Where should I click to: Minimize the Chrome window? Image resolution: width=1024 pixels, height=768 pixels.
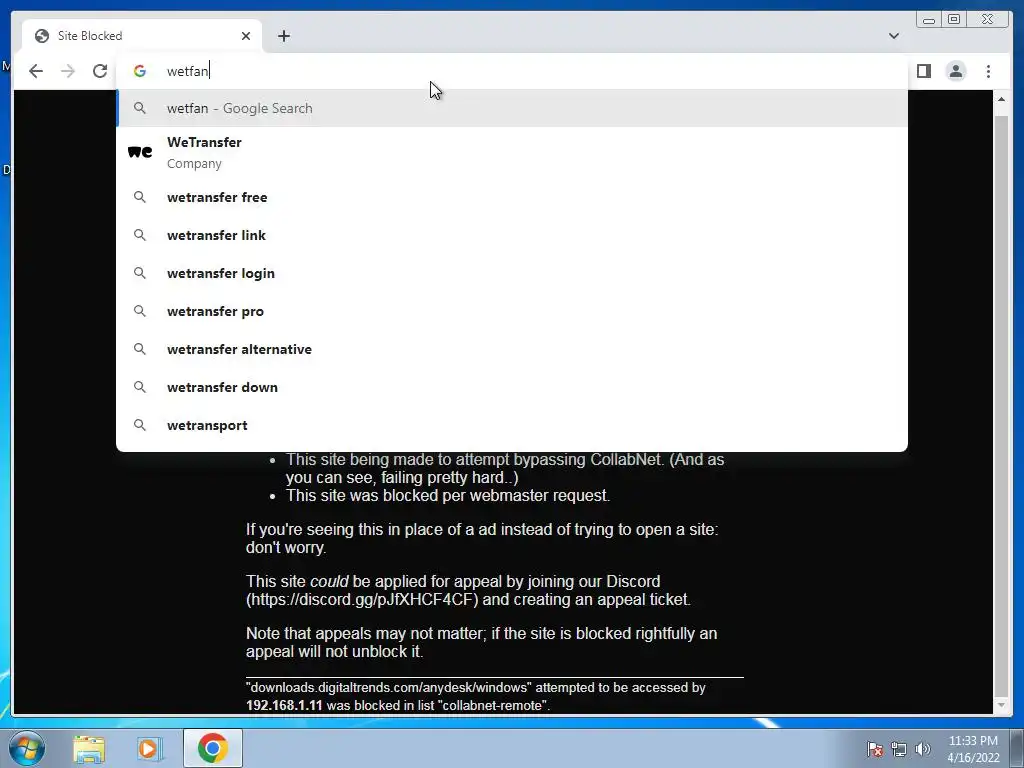(x=928, y=20)
